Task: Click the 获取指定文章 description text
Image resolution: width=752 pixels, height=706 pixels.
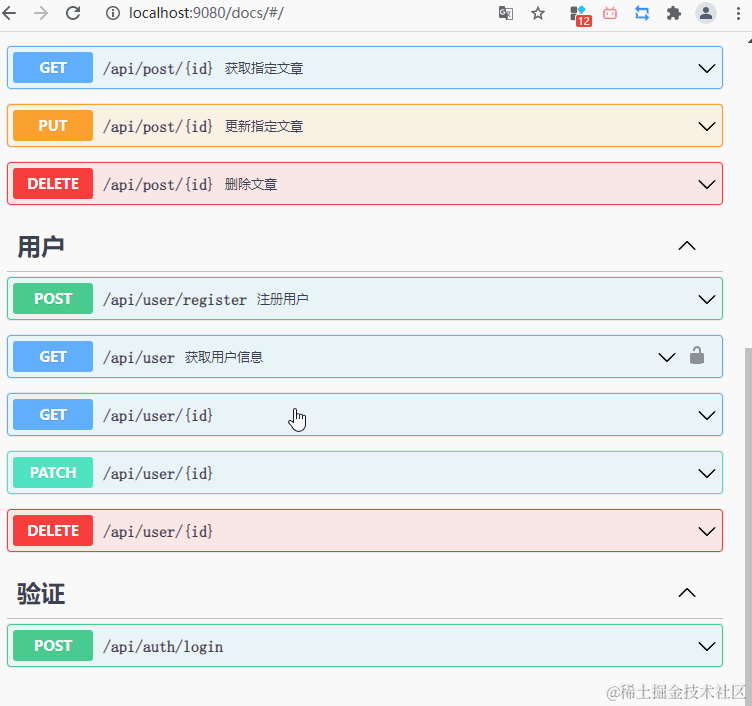Action: coord(264,69)
